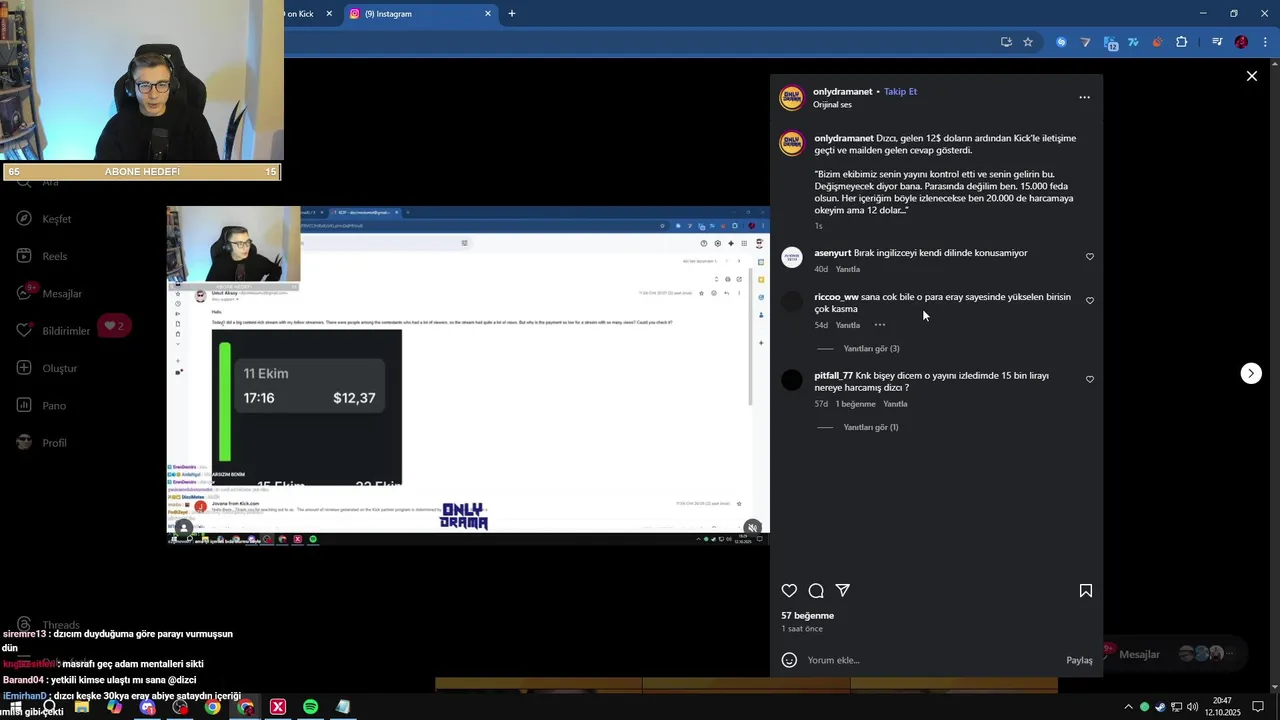Viewport: 1280px width, 720px height.
Task: Open Reels in Instagram sidebar
Action: (x=42, y=256)
